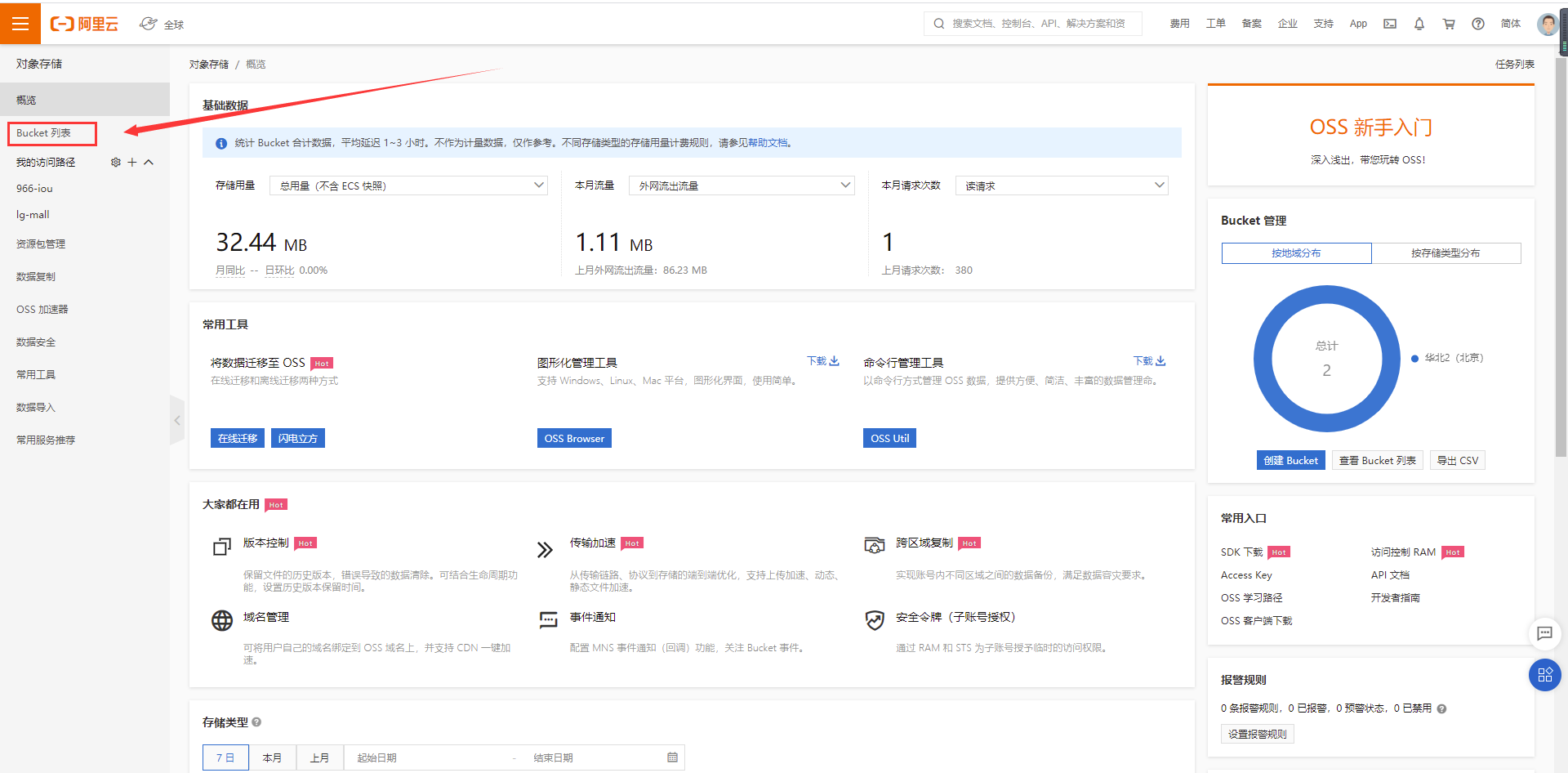The width and height of the screenshot is (1568, 773).
Task: Open the orange hamburger main menu
Action: click(20, 23)
